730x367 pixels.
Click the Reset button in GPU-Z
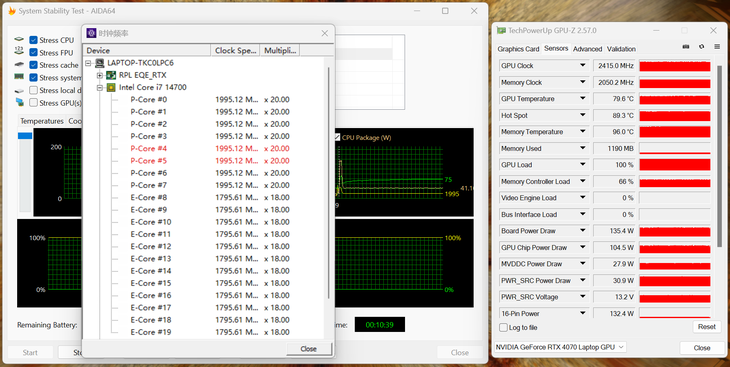(x=706, y=327)
